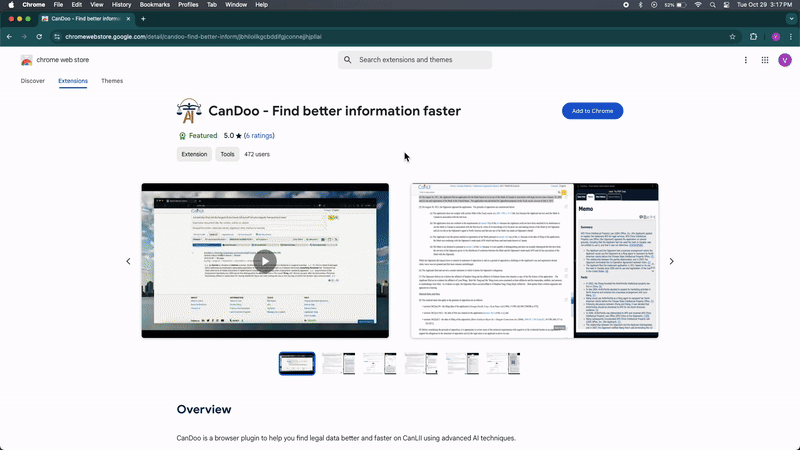Open the Profiles menu
The image size is (800, 450).
pyautogui.click(x=188, y=5)
